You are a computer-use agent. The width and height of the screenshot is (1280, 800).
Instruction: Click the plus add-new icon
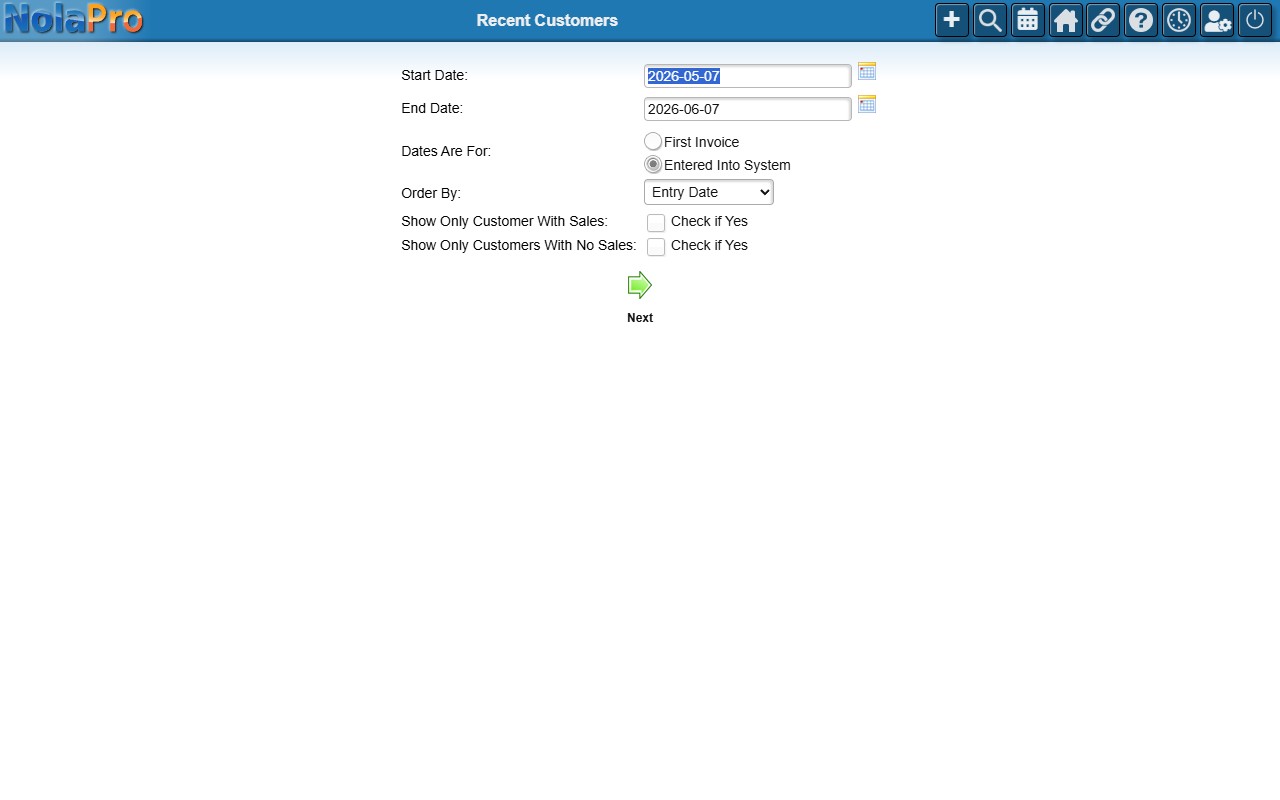click(952, 20)
